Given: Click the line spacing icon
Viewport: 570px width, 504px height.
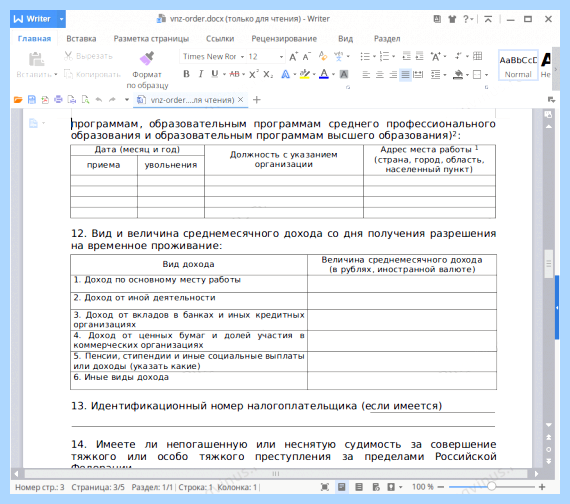Looking at the screenshot, I should pyautogui.click(x=435, y=75).
